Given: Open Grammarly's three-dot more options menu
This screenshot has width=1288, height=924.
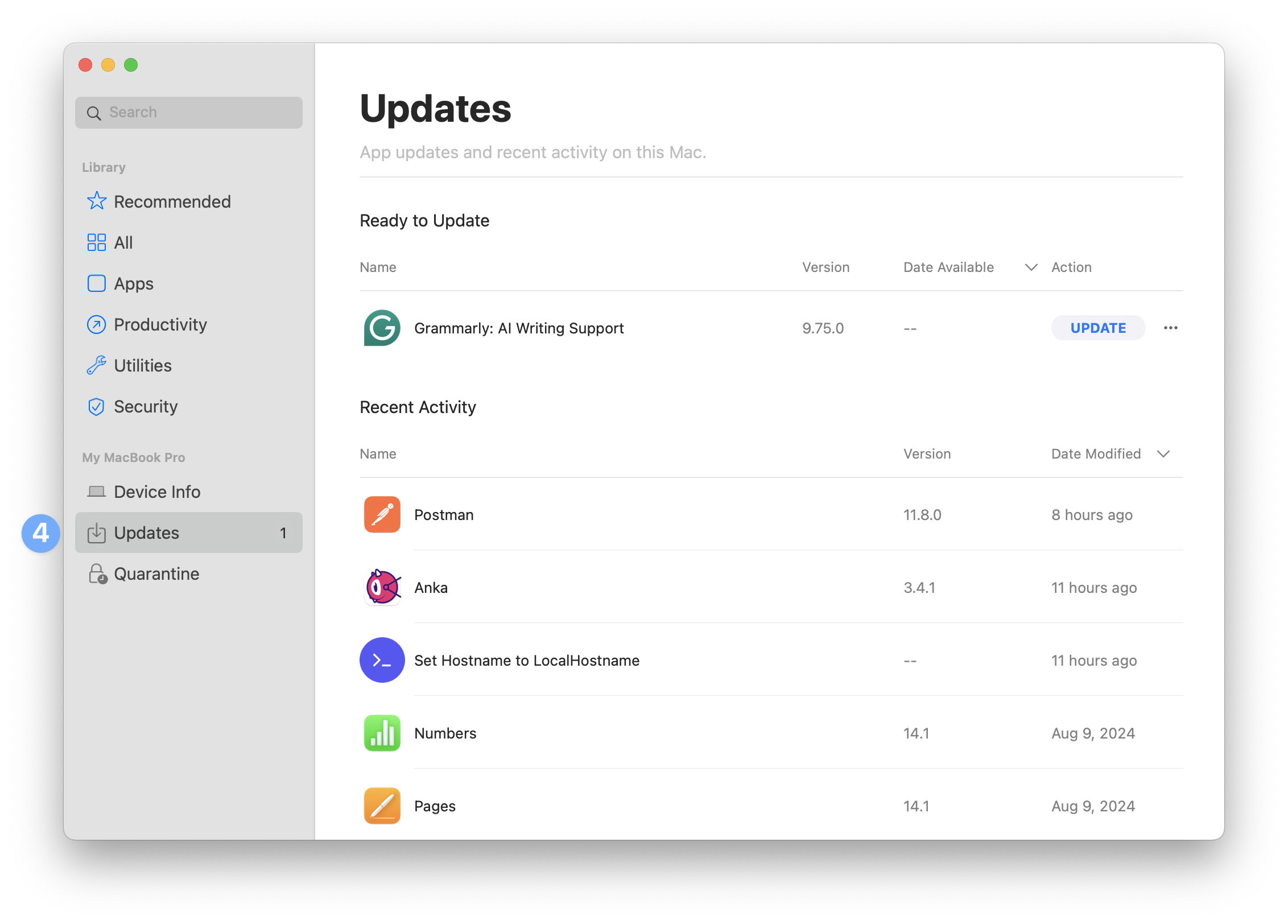Looking at the screenshot, I should [x=1170, y=328].
